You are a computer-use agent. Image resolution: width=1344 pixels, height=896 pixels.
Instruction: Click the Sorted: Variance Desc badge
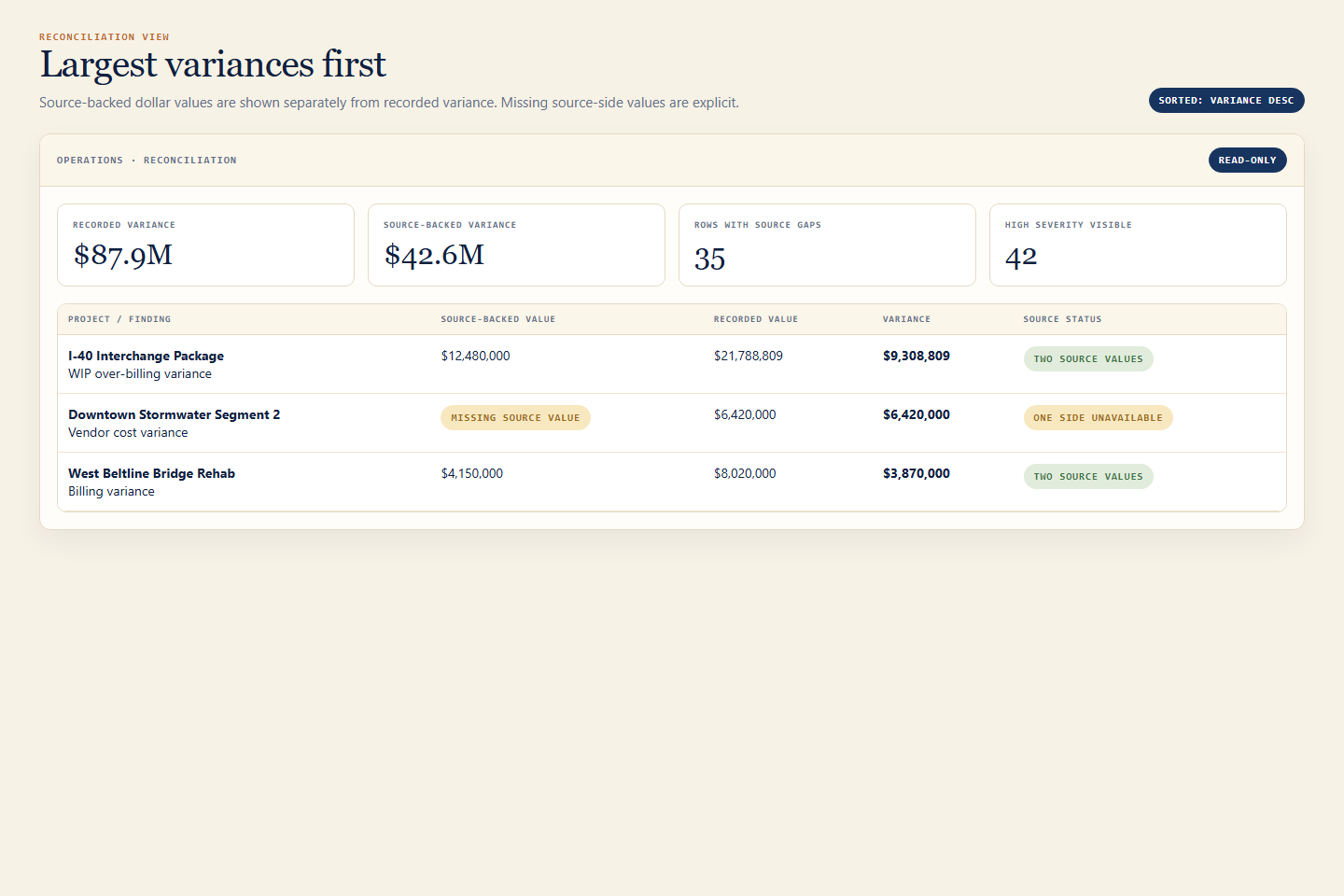(1226, 101)
